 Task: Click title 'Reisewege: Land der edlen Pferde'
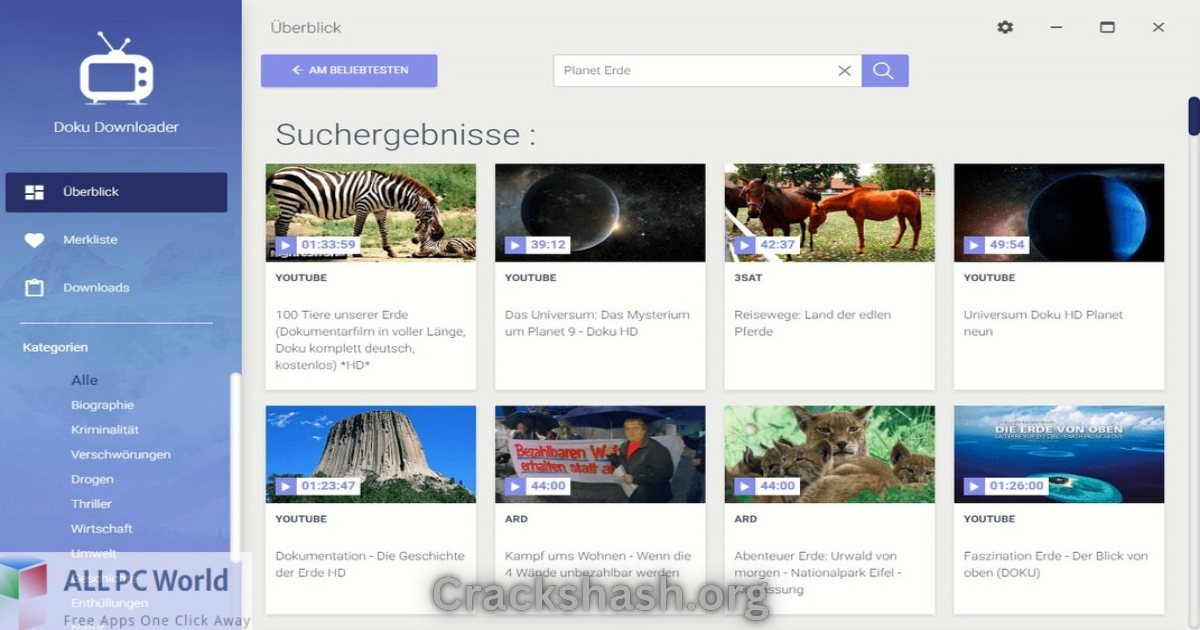tap(813, 323)
